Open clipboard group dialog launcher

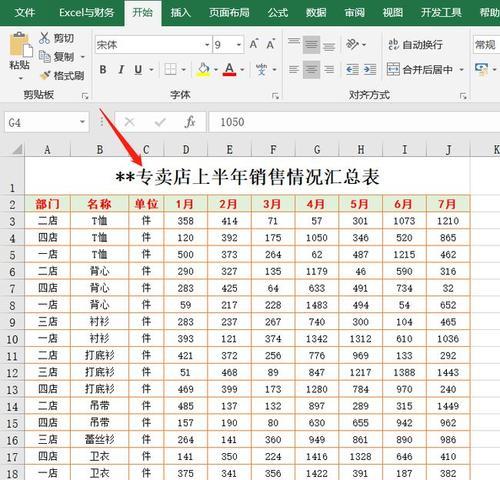[x=85, y=96]
